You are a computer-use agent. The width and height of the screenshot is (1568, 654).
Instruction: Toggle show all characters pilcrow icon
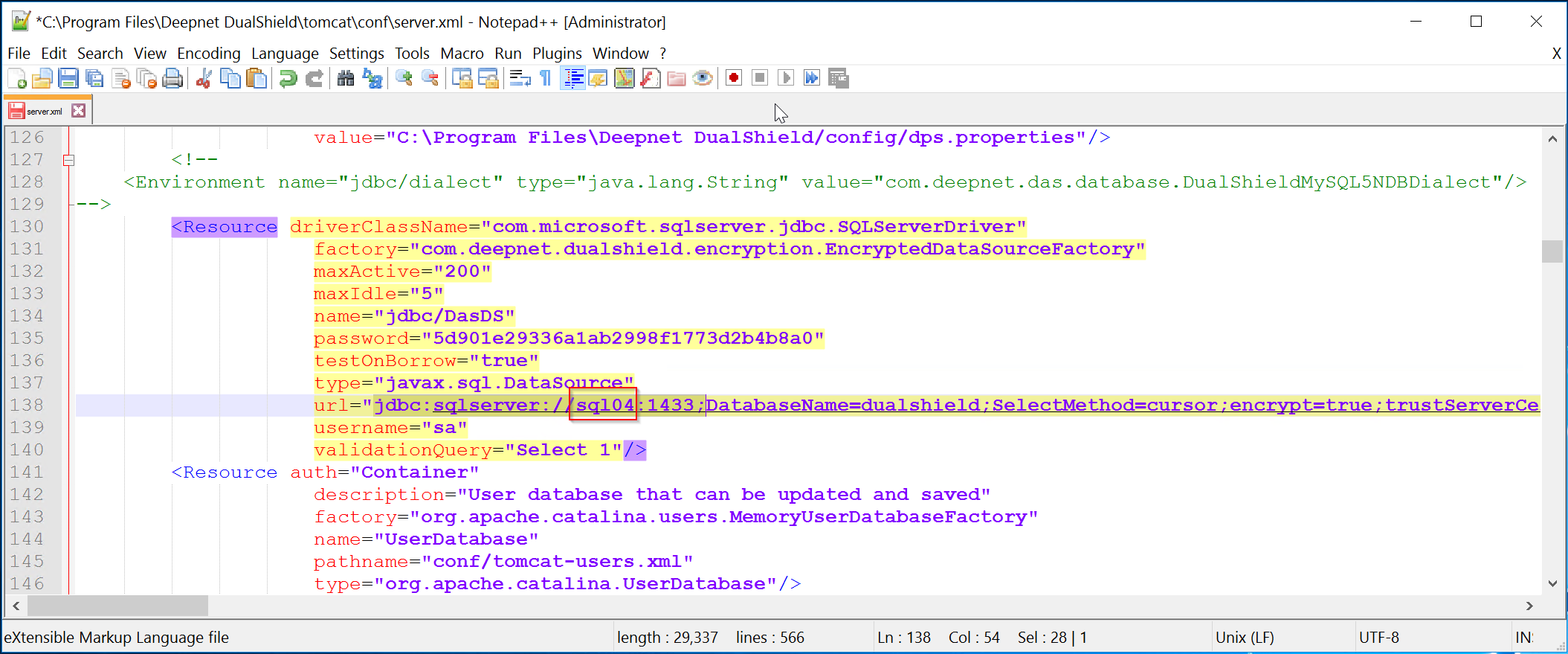coord(546,78)
